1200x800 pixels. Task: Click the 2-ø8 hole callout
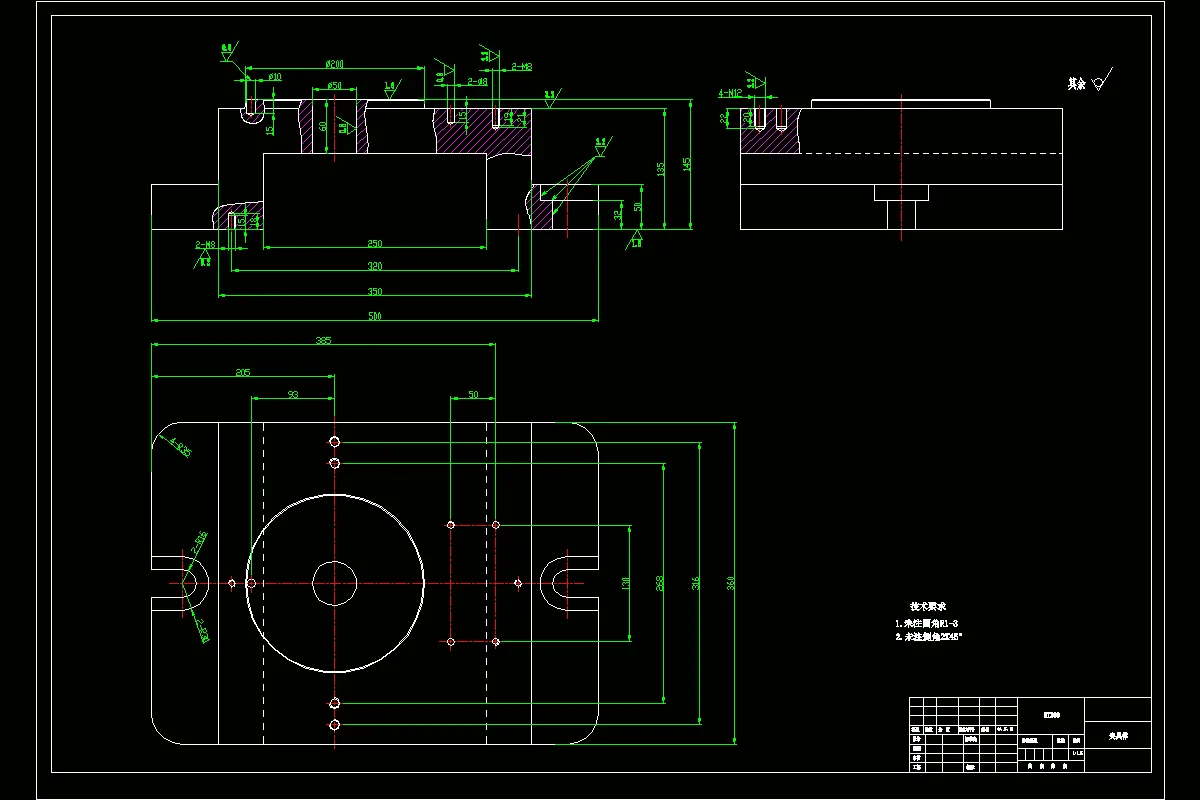coord(477,81)
